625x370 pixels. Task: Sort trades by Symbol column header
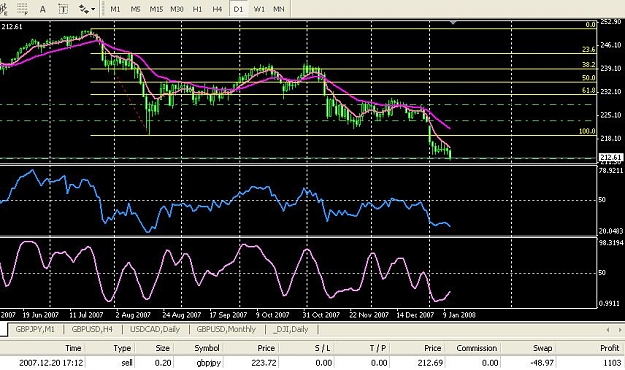tap(207, 348)
